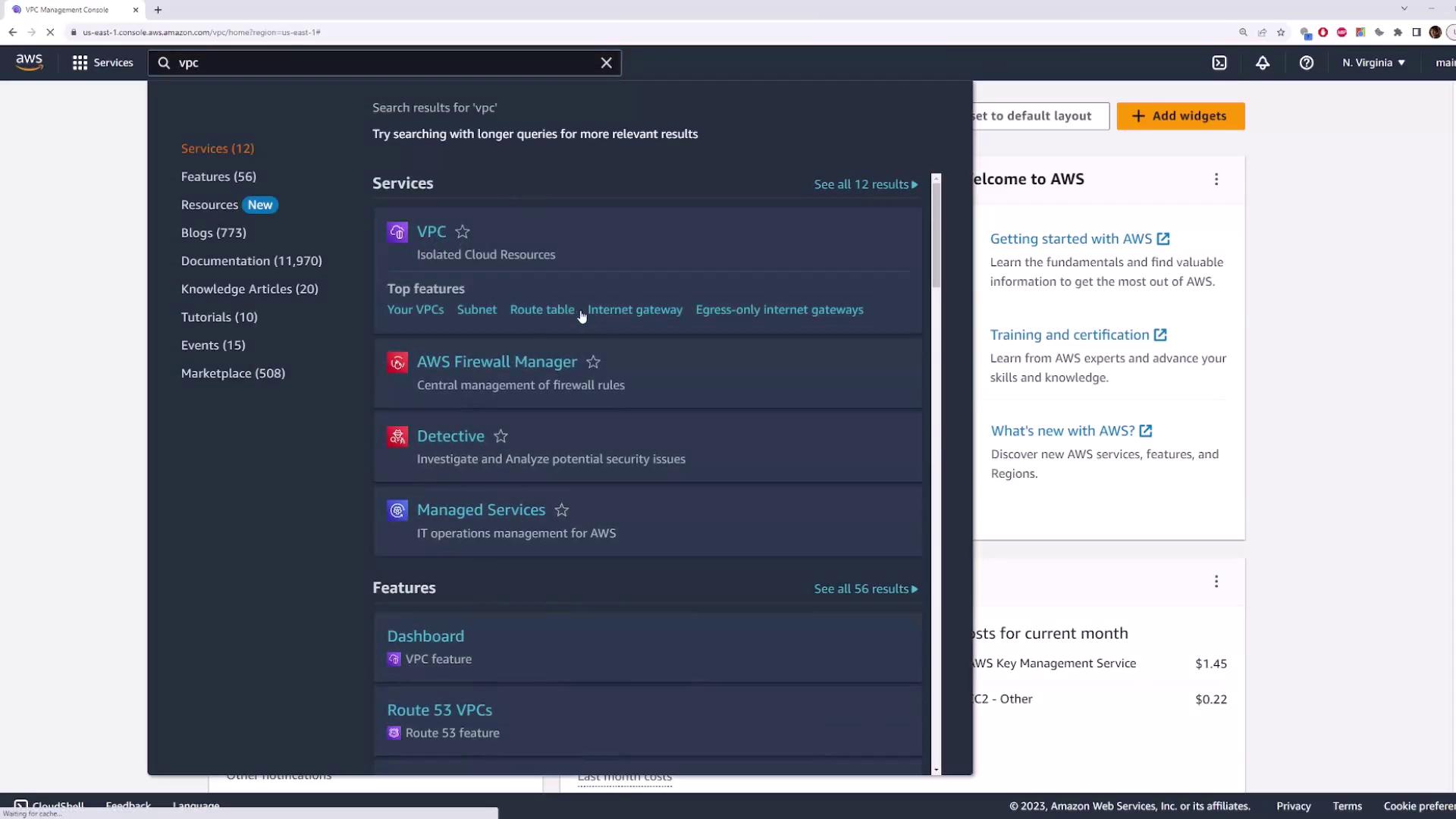
Task: Open the AWS CloudShell icon in the header
Action: (1219, 63)
